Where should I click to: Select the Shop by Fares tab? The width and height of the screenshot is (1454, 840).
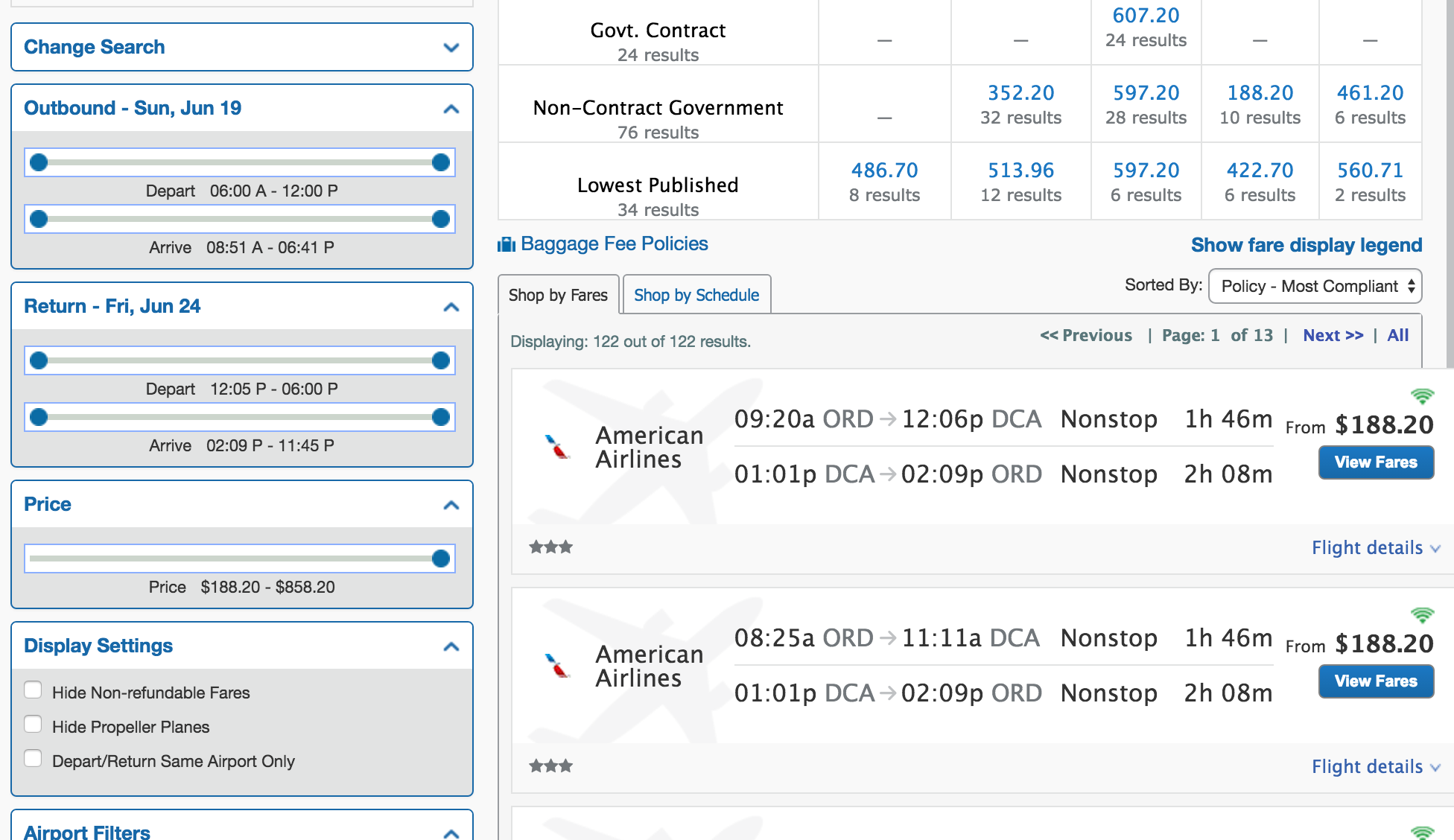pyautogui.click(x=558, y=296)
